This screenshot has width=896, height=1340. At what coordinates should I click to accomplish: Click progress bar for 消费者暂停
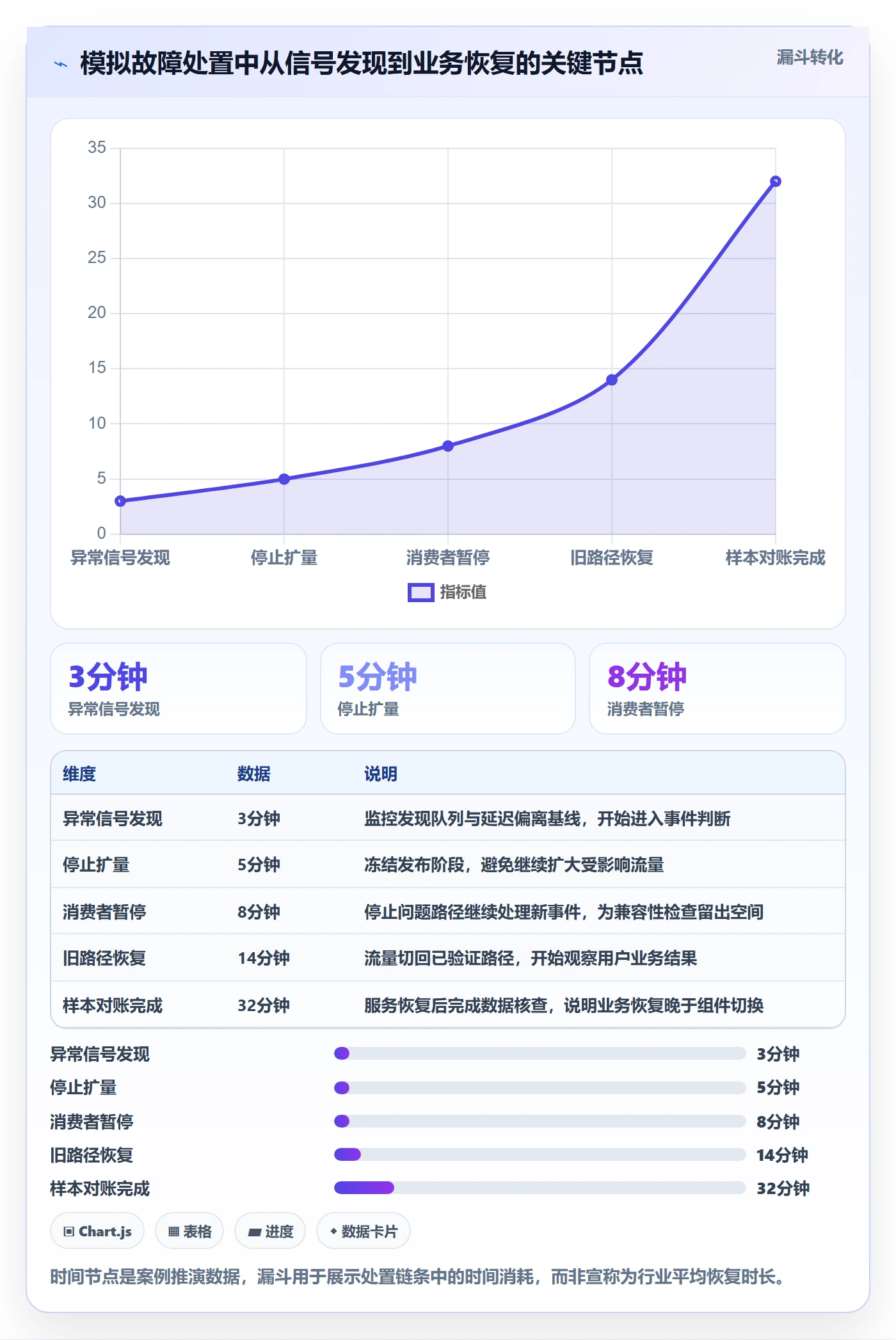[x=540, y=1121]
